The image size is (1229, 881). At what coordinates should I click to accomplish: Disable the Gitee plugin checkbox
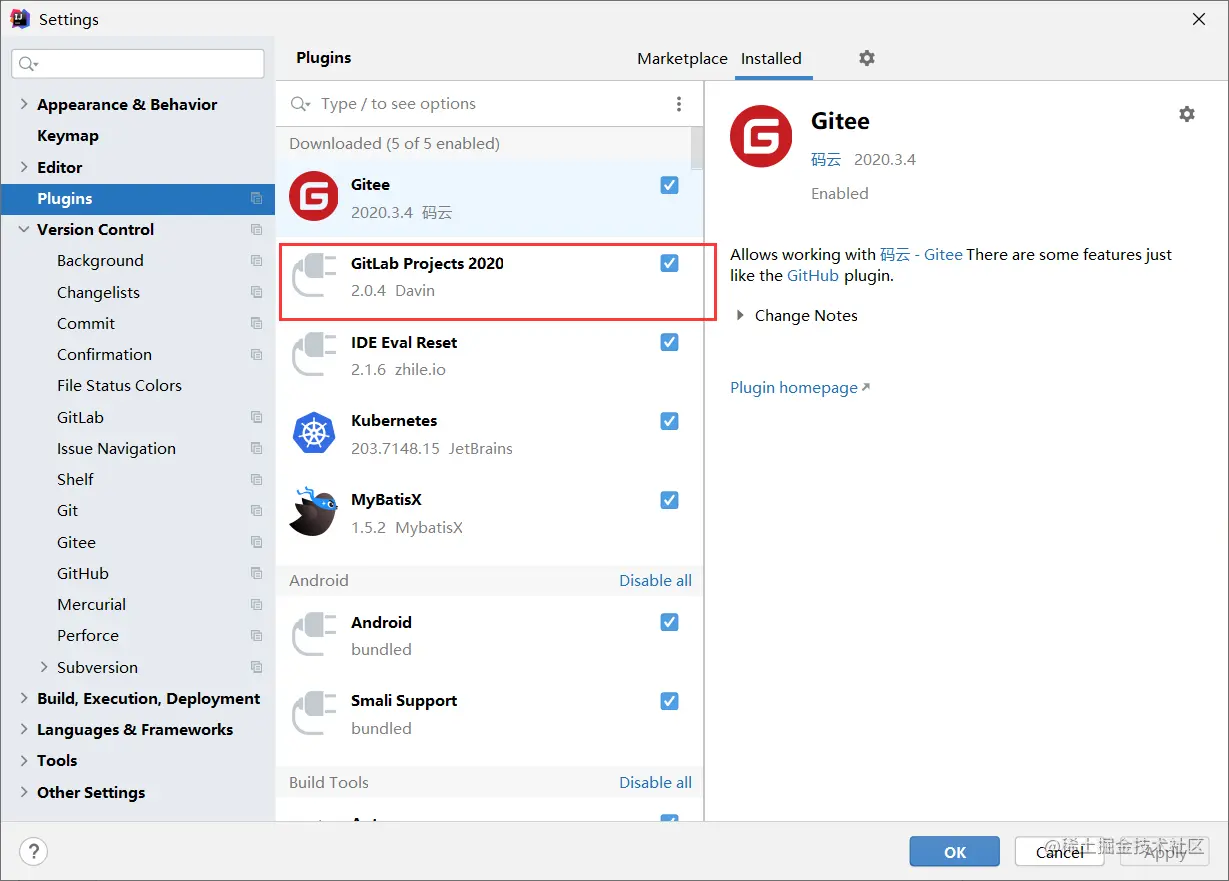coord(670,185)
